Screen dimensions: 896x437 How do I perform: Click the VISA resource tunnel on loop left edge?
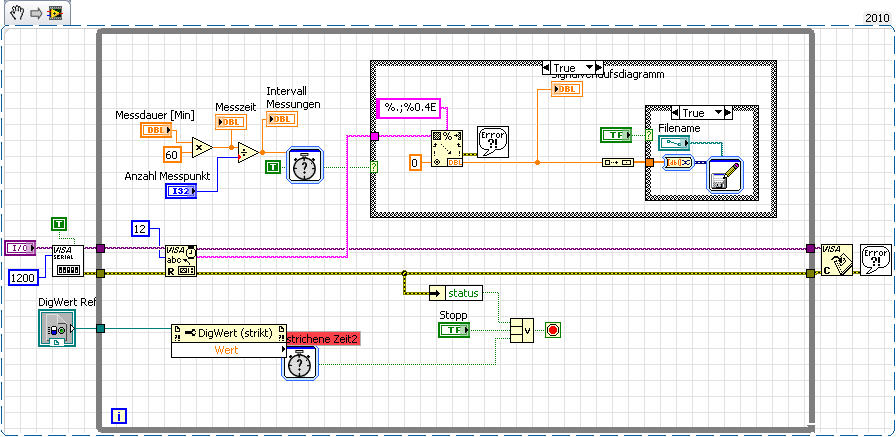[100, 248]
